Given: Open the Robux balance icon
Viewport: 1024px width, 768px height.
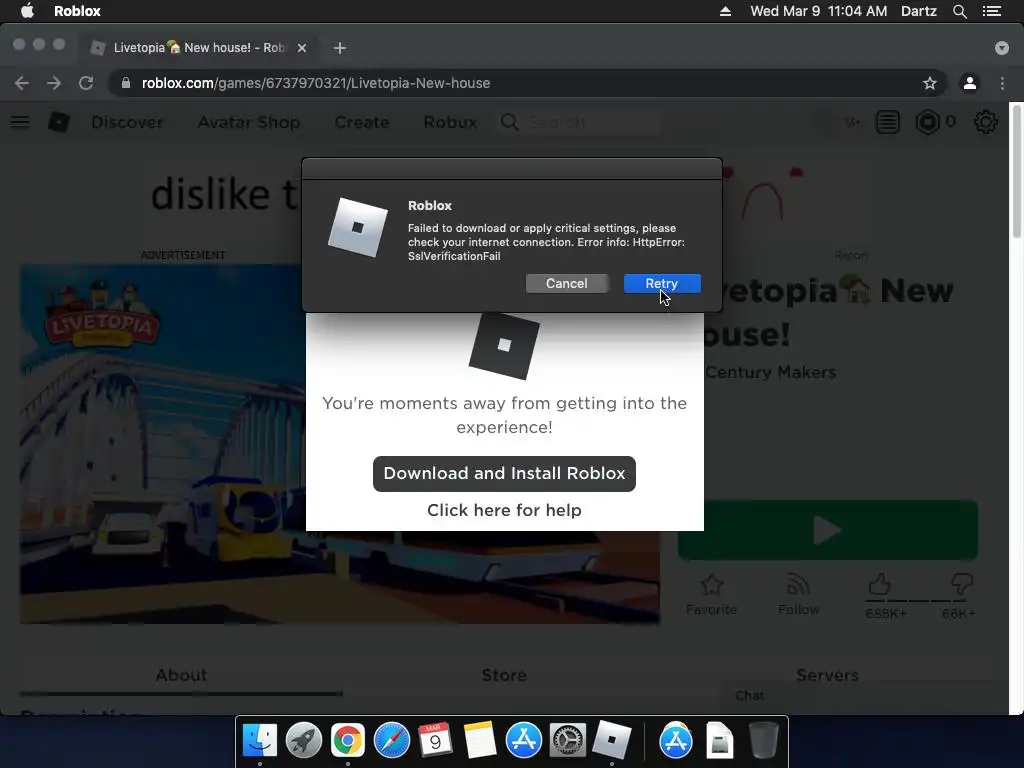Looking at the screenshot, I should [927, 122].
